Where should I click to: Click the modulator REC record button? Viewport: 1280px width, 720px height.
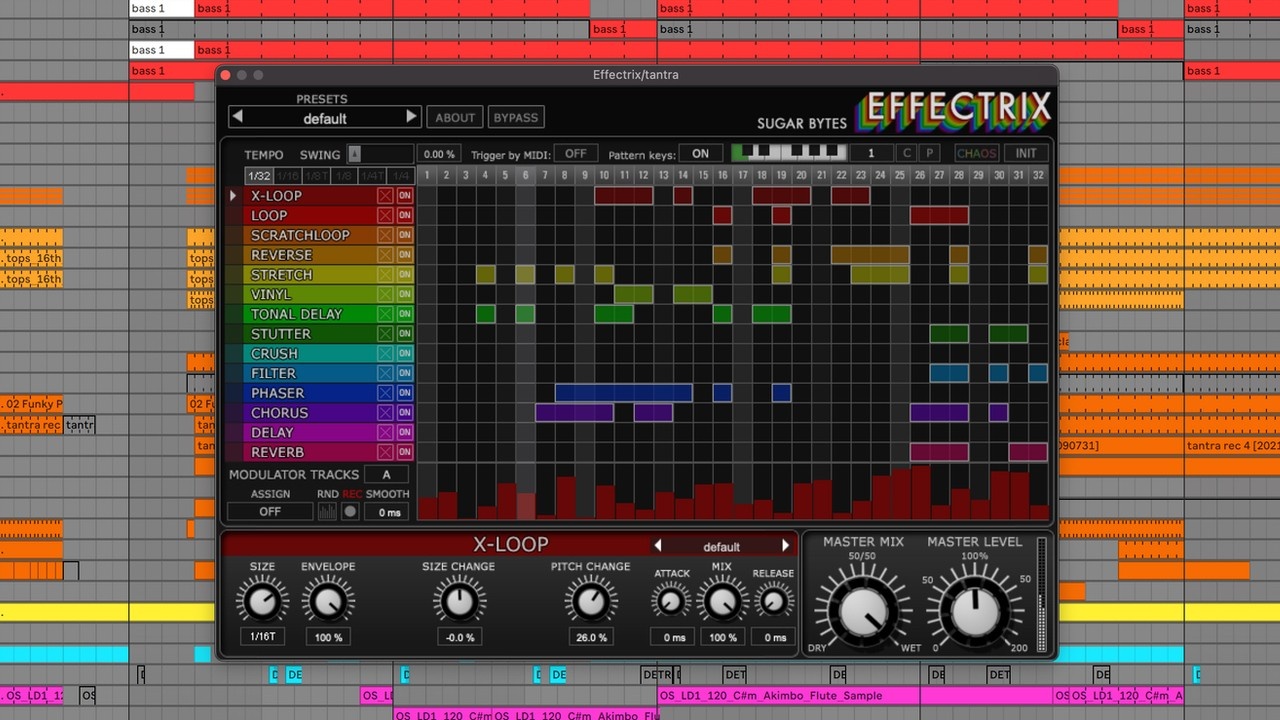pyautogui.click(x=350, y=511)
